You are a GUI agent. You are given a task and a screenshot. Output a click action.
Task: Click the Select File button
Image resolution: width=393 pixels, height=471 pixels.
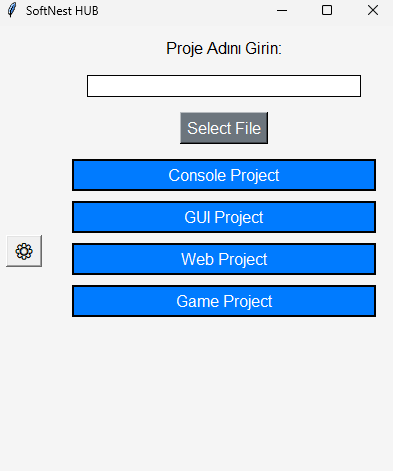pyautogui.click(x=224, y=128)
